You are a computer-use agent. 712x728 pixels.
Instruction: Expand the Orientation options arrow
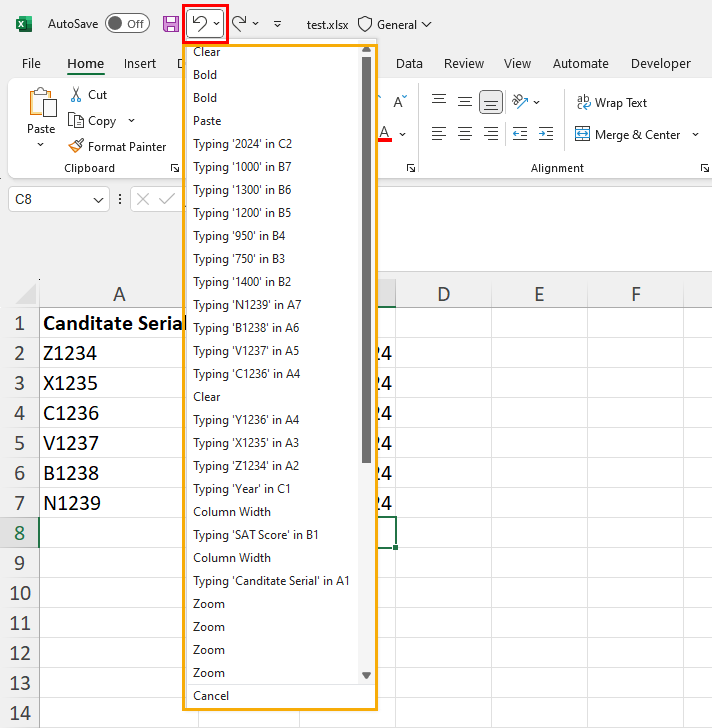537,102
